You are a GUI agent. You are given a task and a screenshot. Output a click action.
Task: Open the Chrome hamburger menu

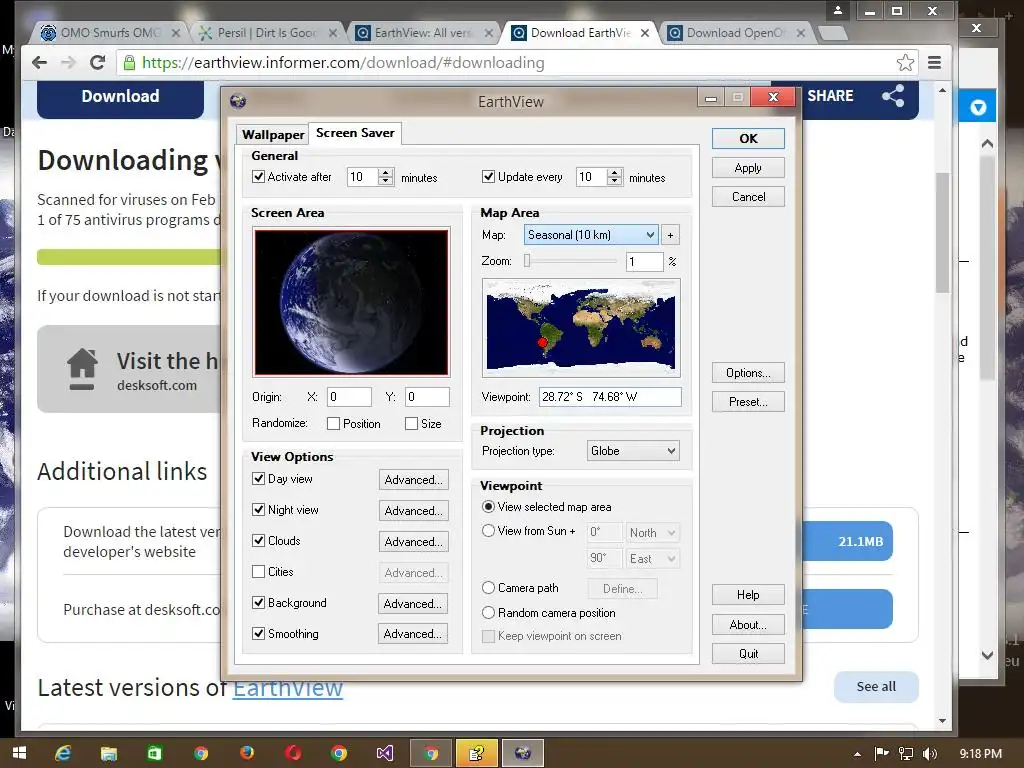[x=935, y=63]
